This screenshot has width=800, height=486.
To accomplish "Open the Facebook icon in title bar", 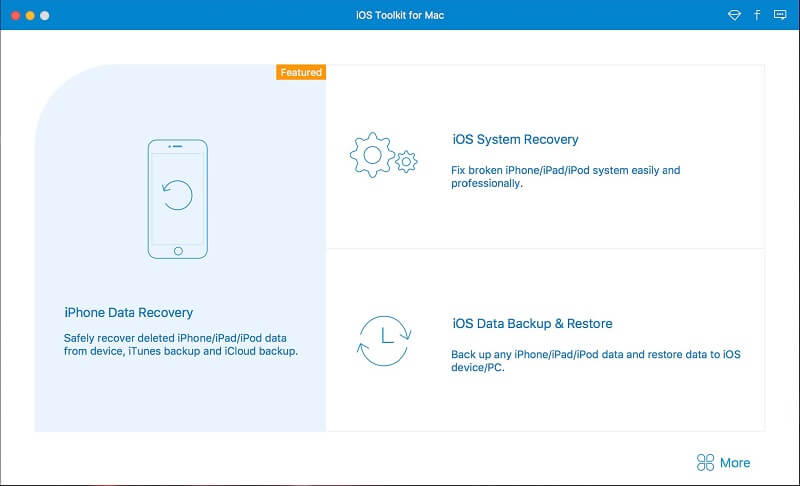I will click(757, 15).
